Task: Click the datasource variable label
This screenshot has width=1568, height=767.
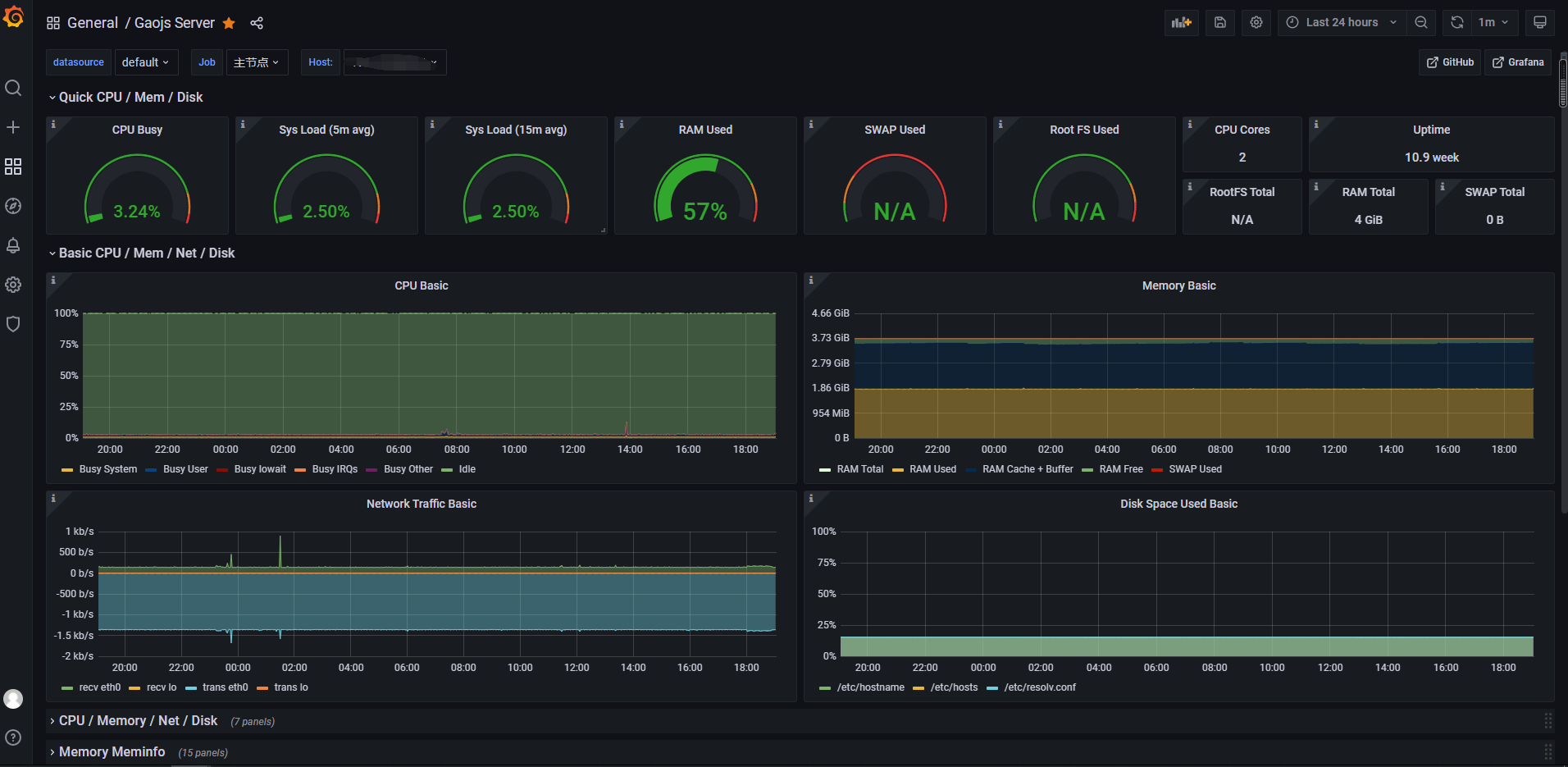Action: (x=79, y=62)
